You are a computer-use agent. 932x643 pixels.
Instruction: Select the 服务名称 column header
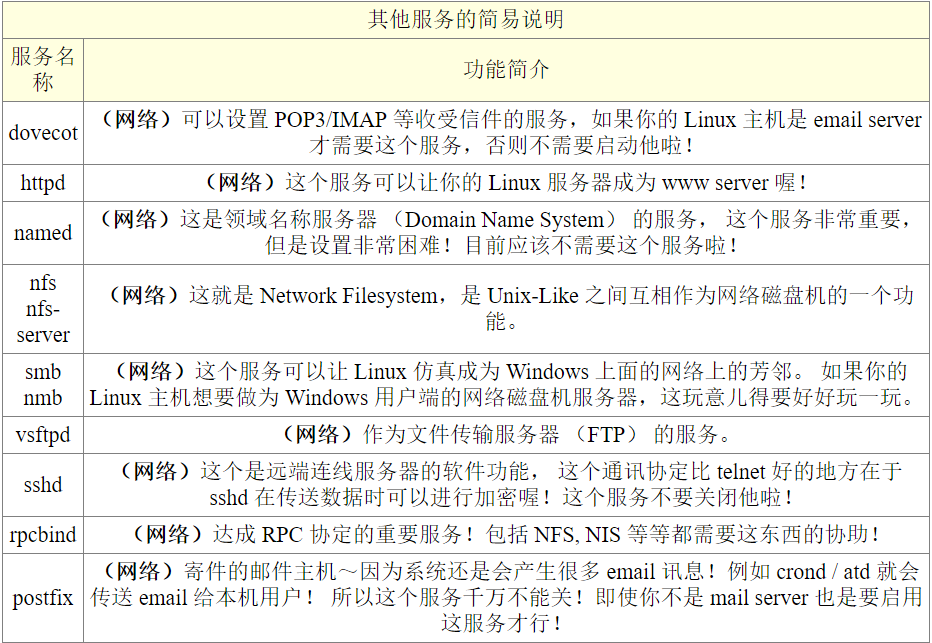coord(43,70)
